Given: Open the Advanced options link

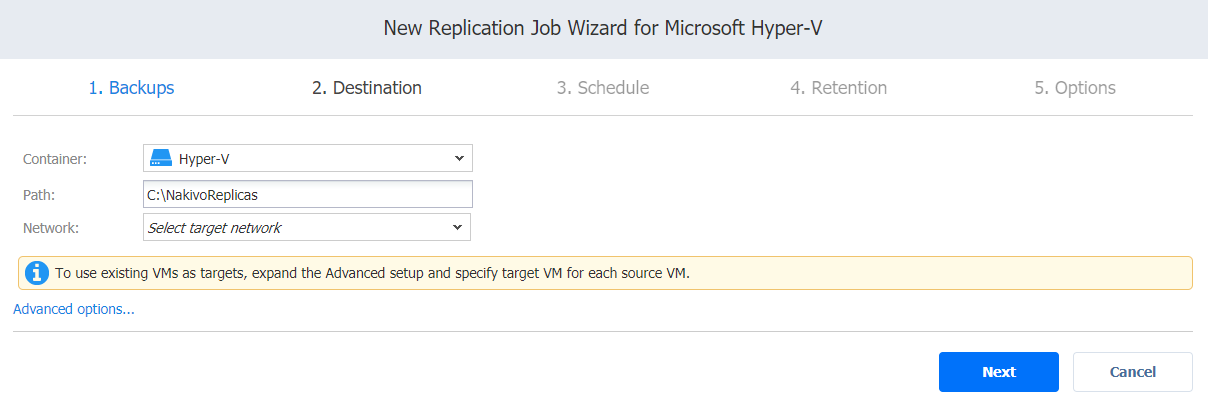Looking at the screenshot, I should click(x=74, y=309).
